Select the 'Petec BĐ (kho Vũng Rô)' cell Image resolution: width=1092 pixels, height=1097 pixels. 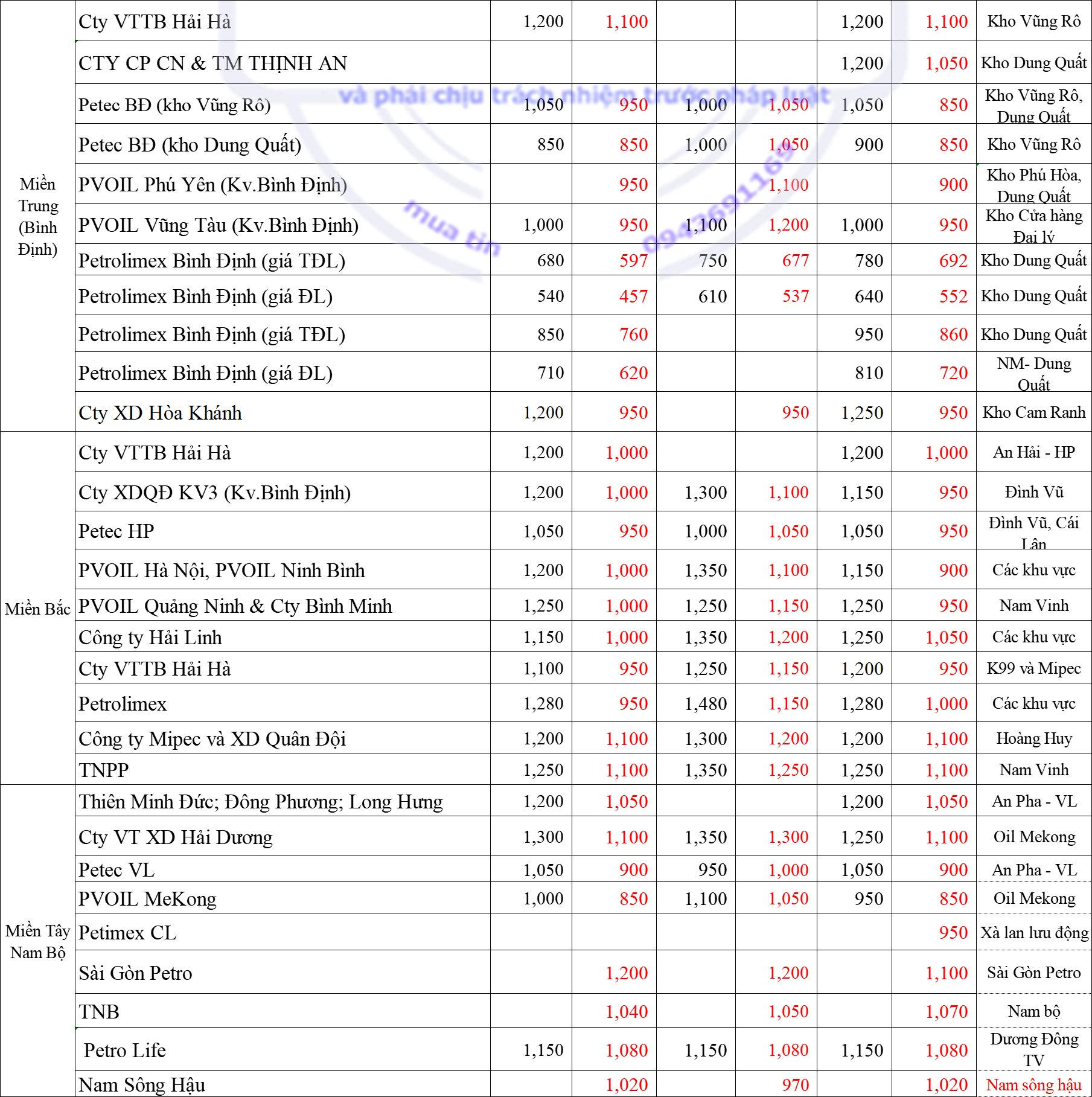pos(283,104)
